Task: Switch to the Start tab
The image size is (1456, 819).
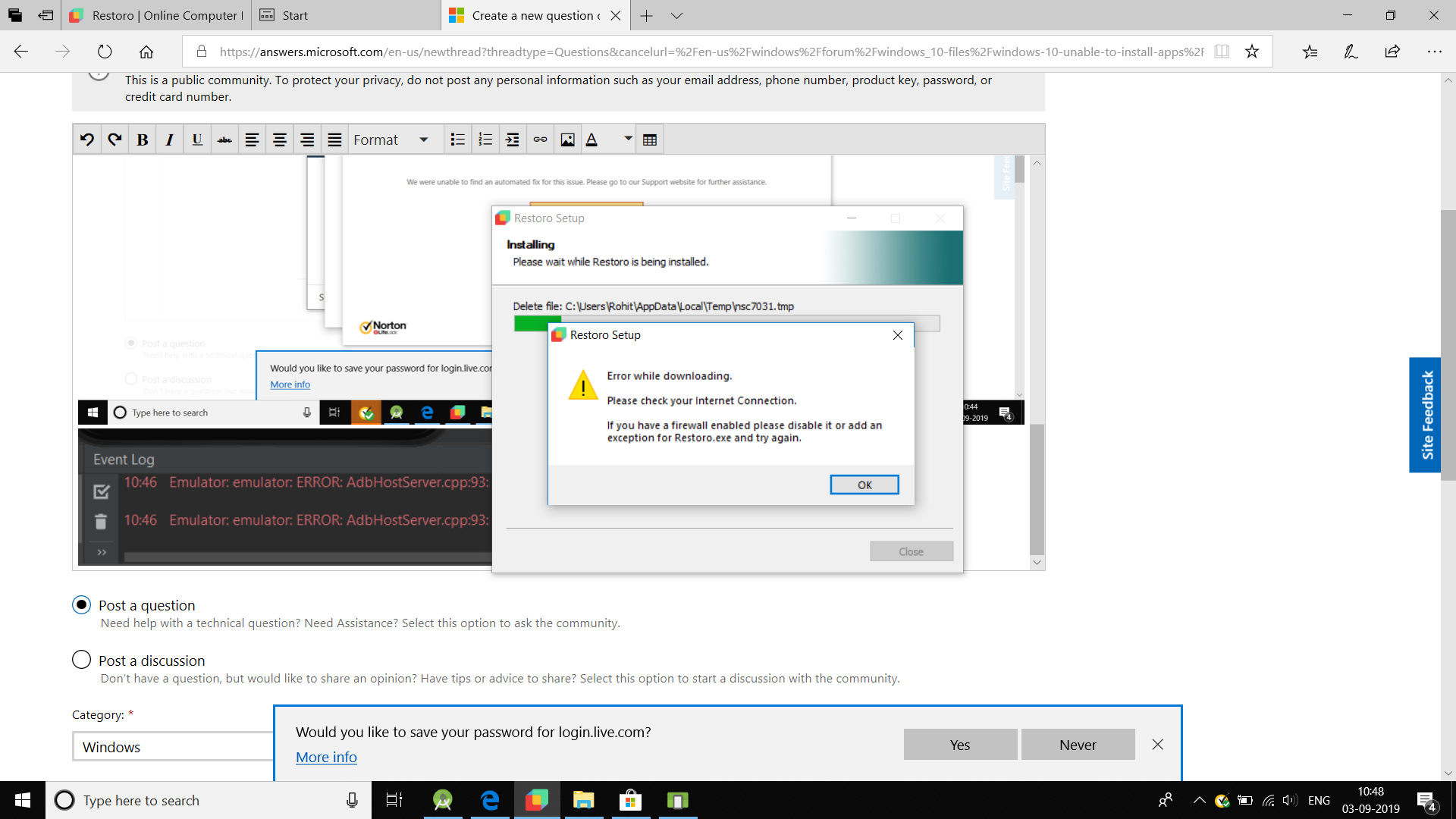Action: [347, 15]
